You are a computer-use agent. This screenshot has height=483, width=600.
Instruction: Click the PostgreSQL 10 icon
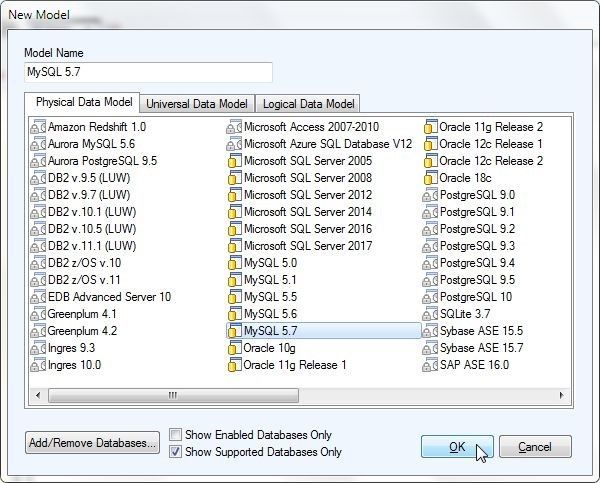click(430, 297)
